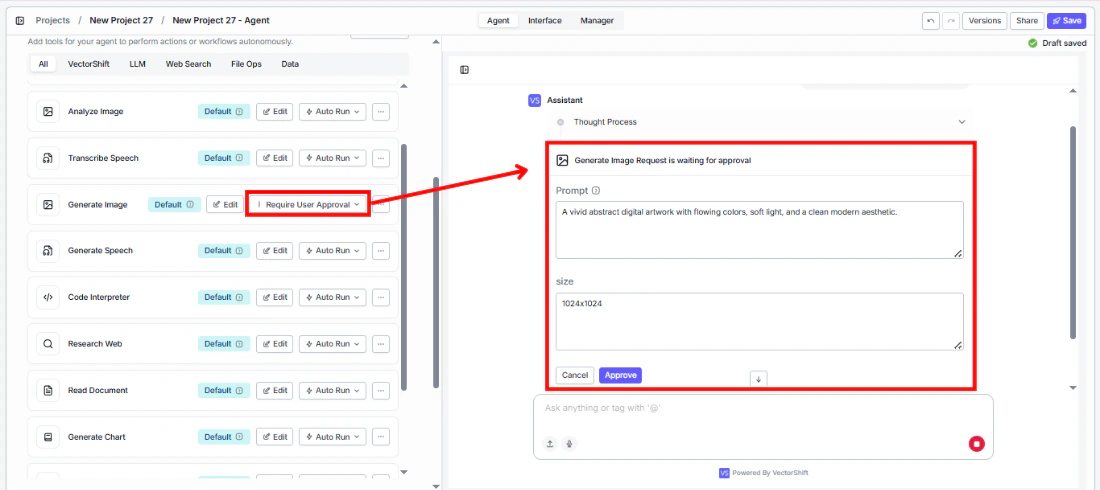
Task: Click the Generate Chart tool icon
Action: tap(48, 437)
